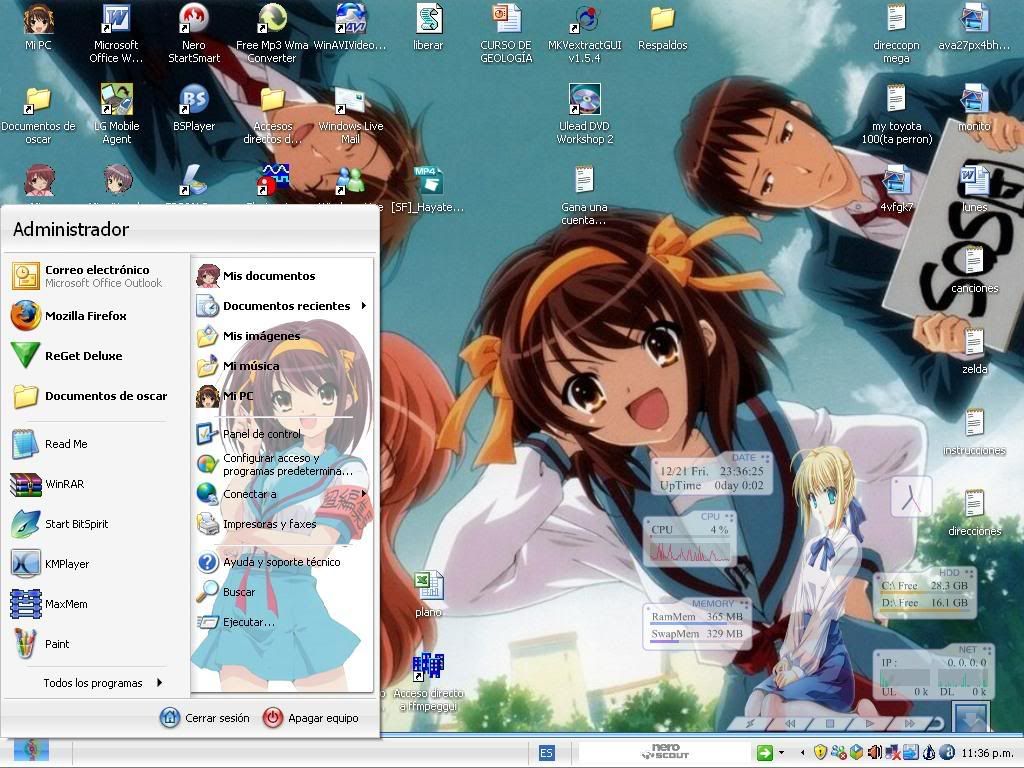Screen dimensions: 1024x768
Task: Select Nero StartSmart desktop icon
Action: pyautogui.click(x=194, y=33)
